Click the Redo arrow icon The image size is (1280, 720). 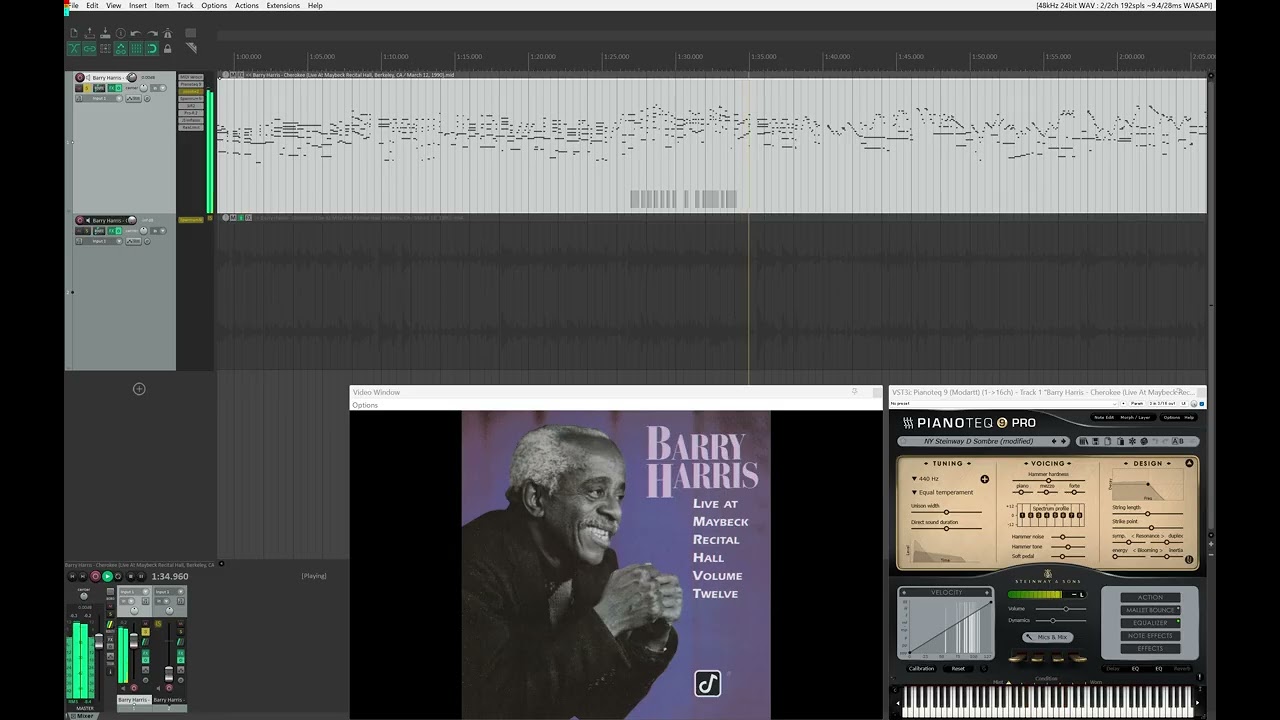click(x=152, y=33)
